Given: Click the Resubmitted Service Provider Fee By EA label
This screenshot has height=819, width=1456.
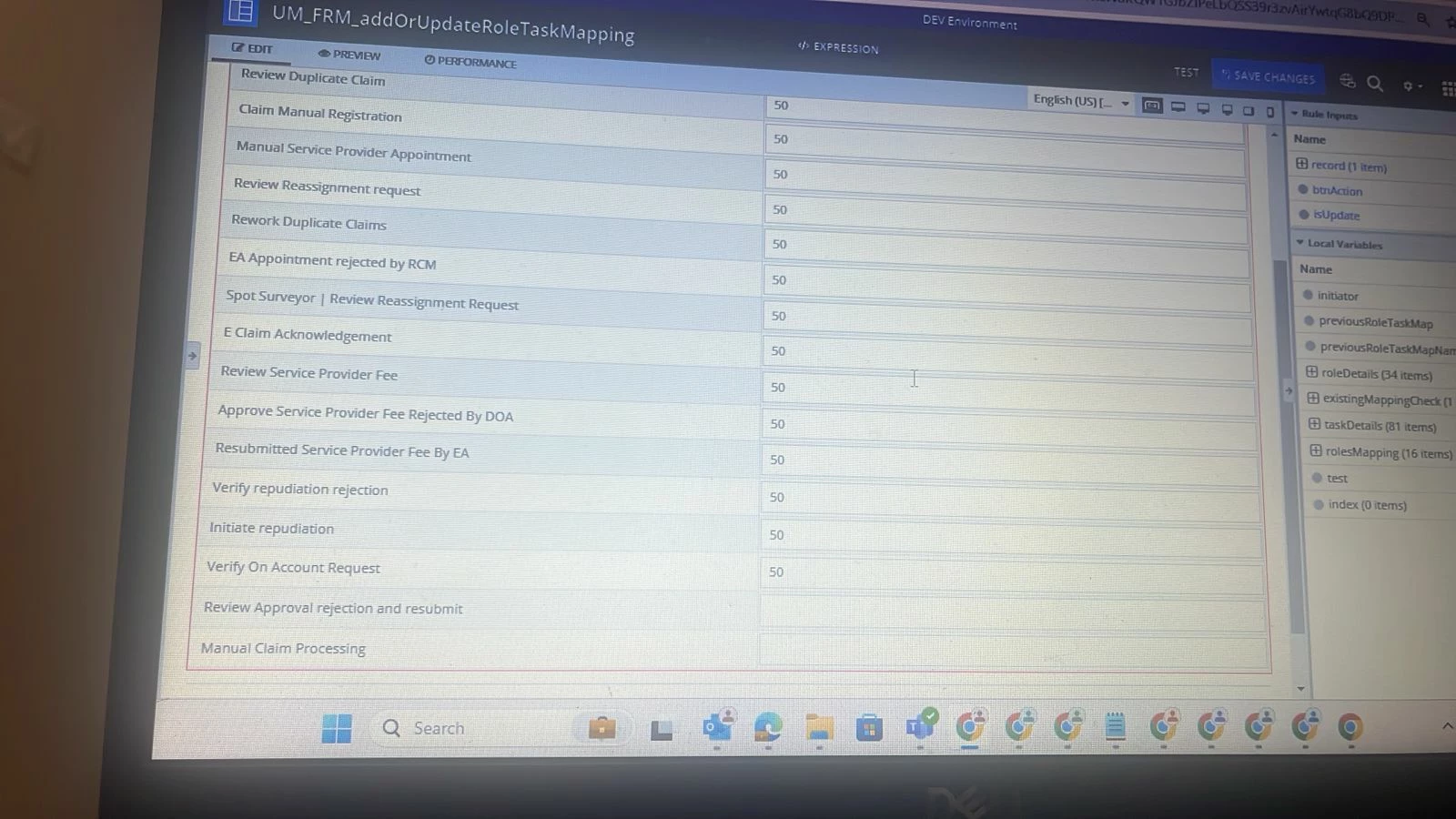Looking at the screenshot, I should [x=342, y=450].
